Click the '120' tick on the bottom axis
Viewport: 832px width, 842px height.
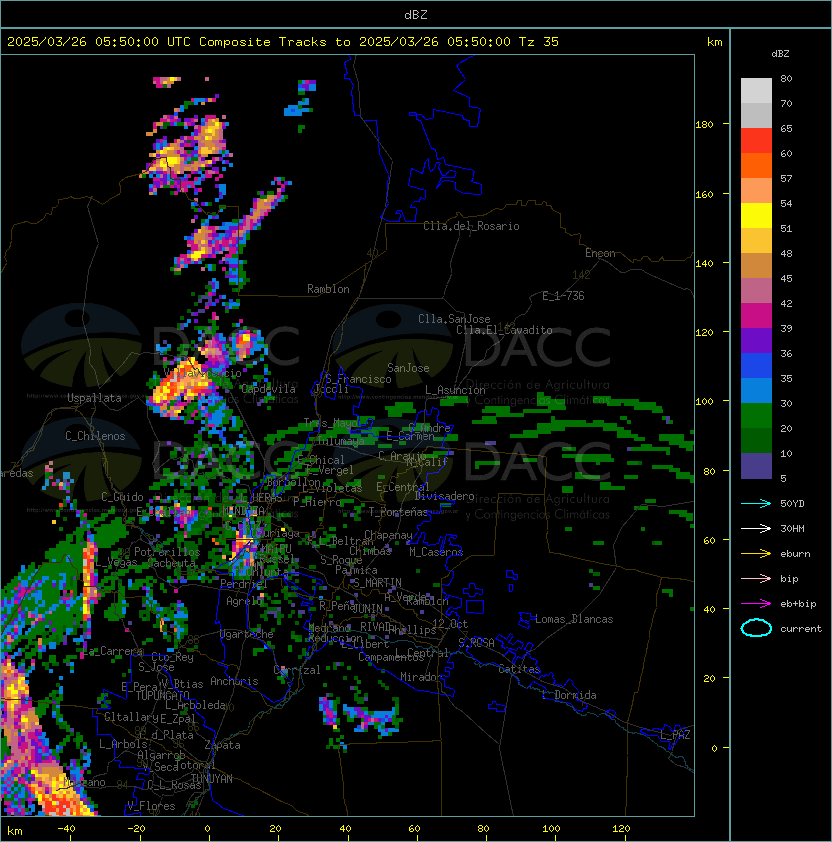click(621, 829)
